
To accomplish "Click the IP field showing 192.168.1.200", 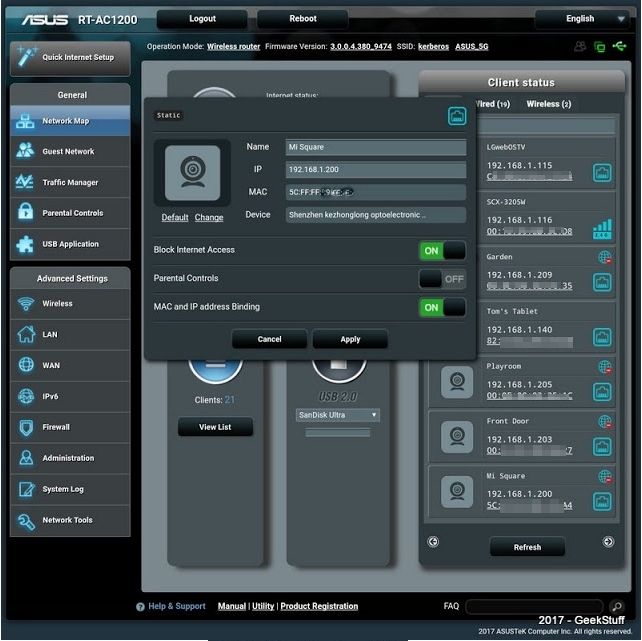I will [x=375, y=169].
